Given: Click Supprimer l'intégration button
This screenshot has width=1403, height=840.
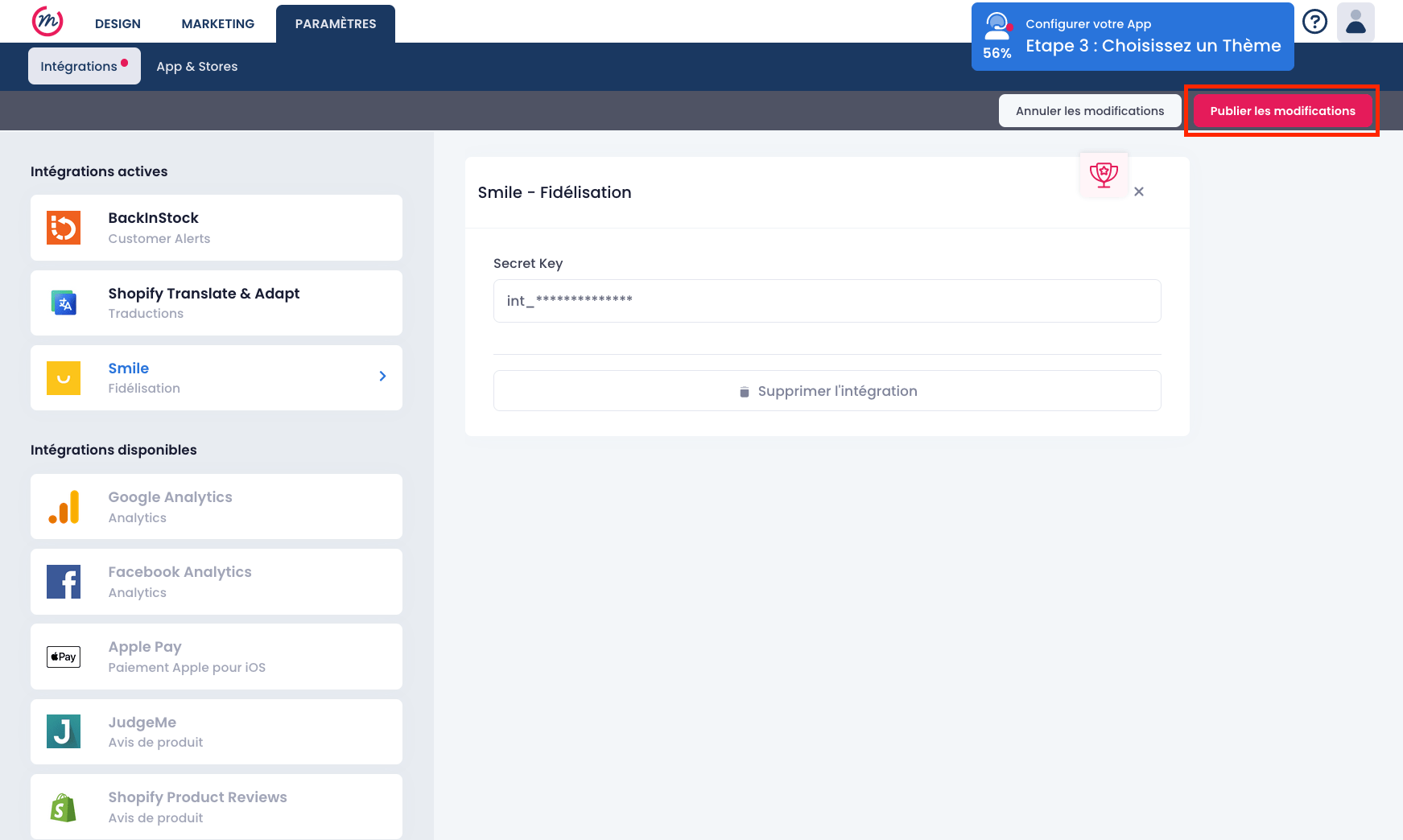Looking at the screenshot, I should coord(827,391).
